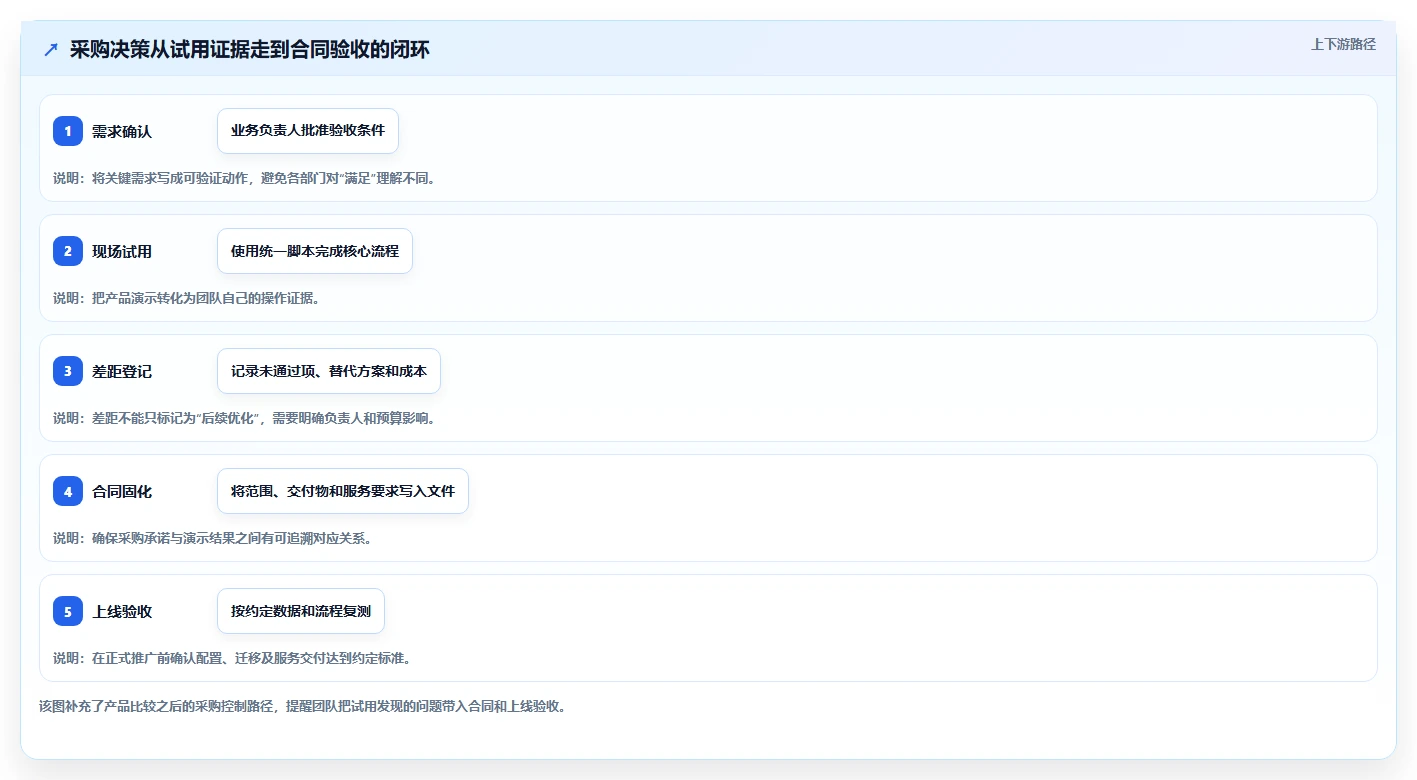Click the note starting 说明:将关键需求写成可验证动作
The image size is (1417, 780).
244,178
